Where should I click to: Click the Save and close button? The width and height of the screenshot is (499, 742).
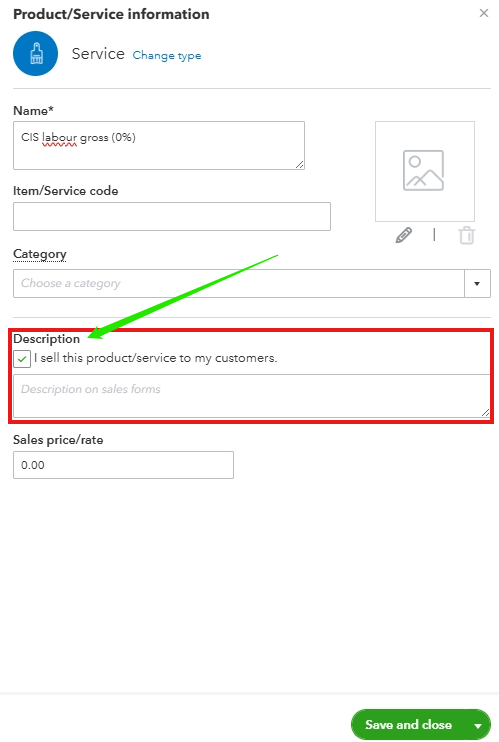[x=408, y=724]
